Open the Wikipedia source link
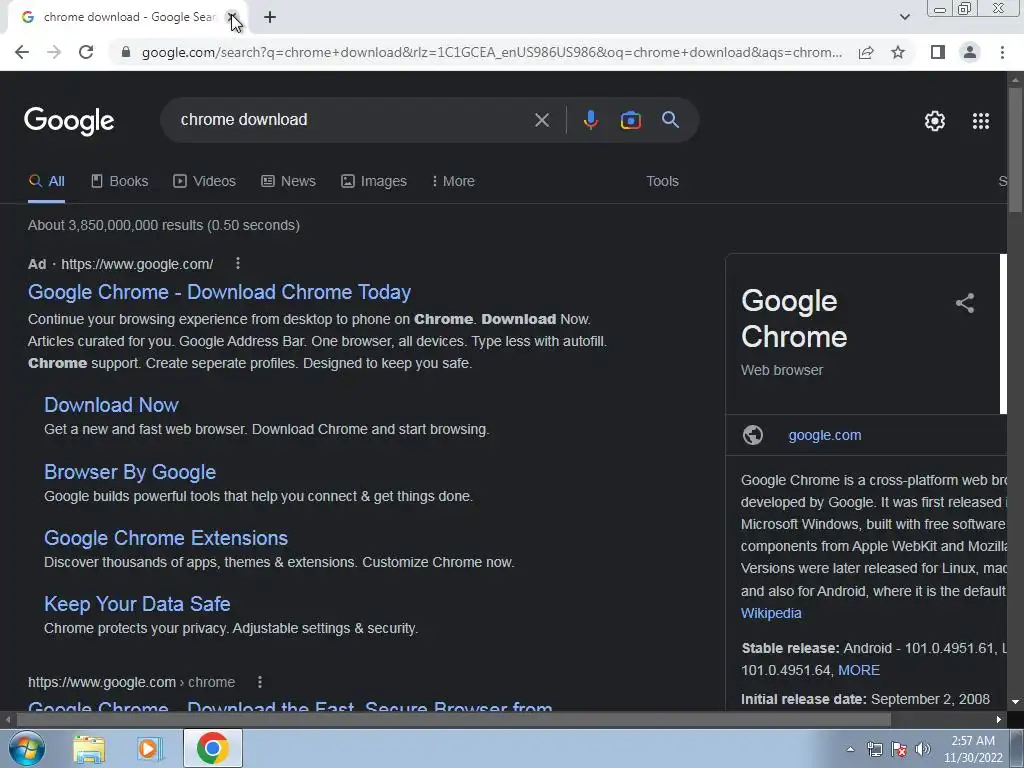Viewport: 1024px width, 768px height. pyautogui.click(x=771, y=613)
